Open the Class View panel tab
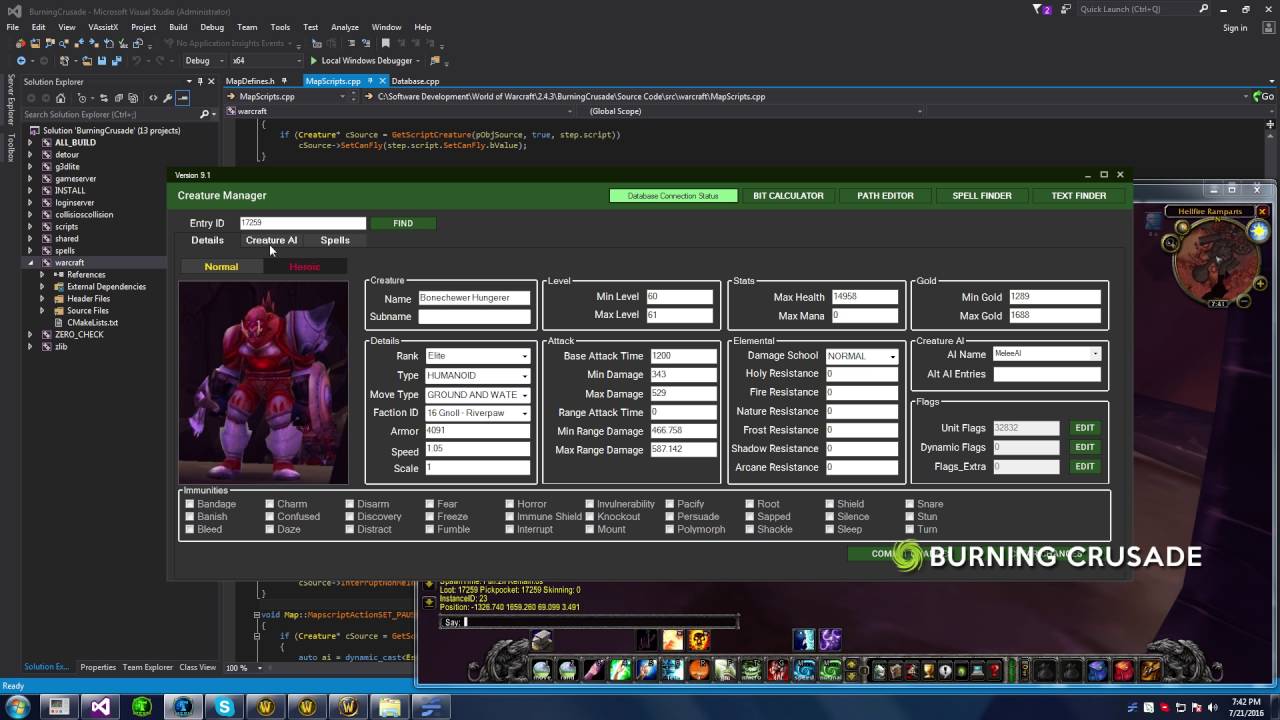 pos(197,667)
